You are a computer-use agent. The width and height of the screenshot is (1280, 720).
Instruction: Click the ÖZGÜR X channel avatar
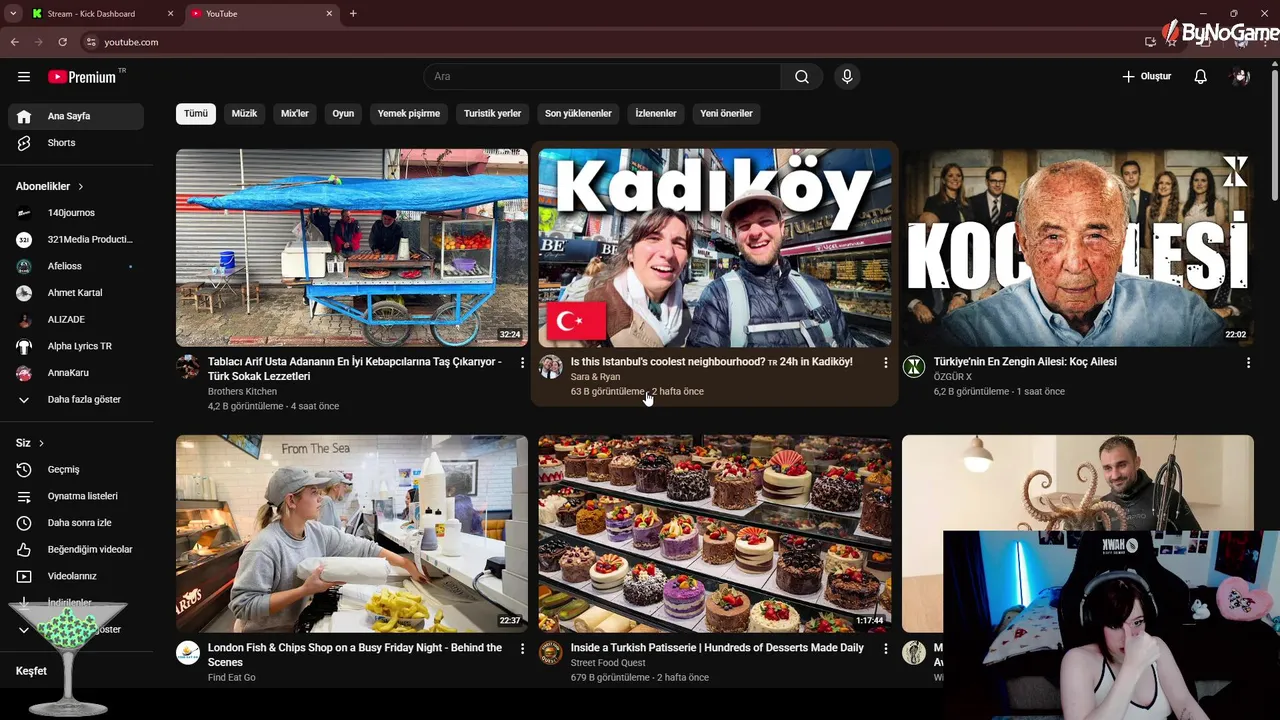[914, 367]
